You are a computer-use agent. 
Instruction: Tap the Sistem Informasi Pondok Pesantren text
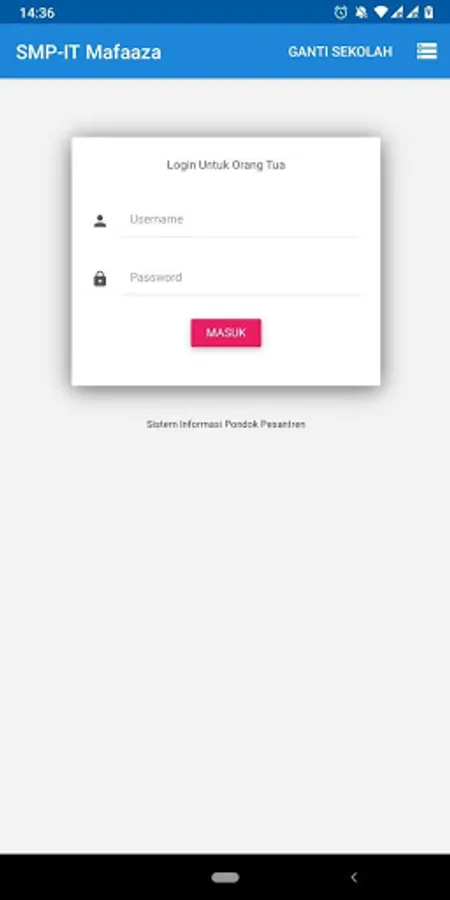[x=226, y=424]
